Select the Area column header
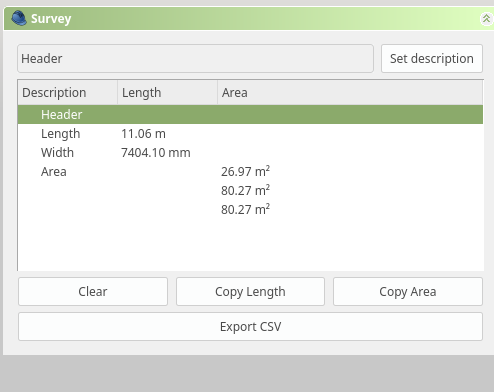This screenshot has width=494, height=392. [x=350, y=92]
